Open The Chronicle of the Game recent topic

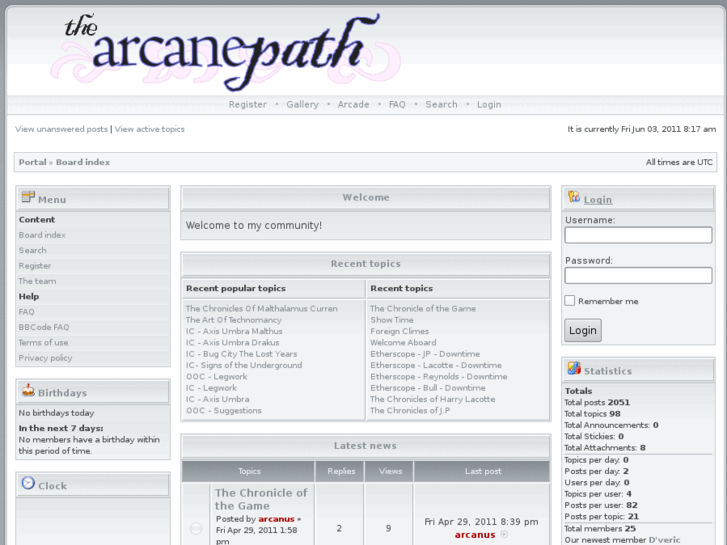click(x=423, y=308)
